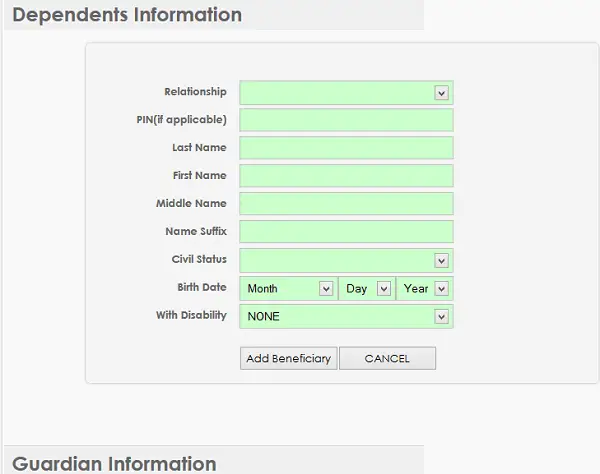600x474 pixels.
Task: Click the Birth Date label
Action: point(202,287)
